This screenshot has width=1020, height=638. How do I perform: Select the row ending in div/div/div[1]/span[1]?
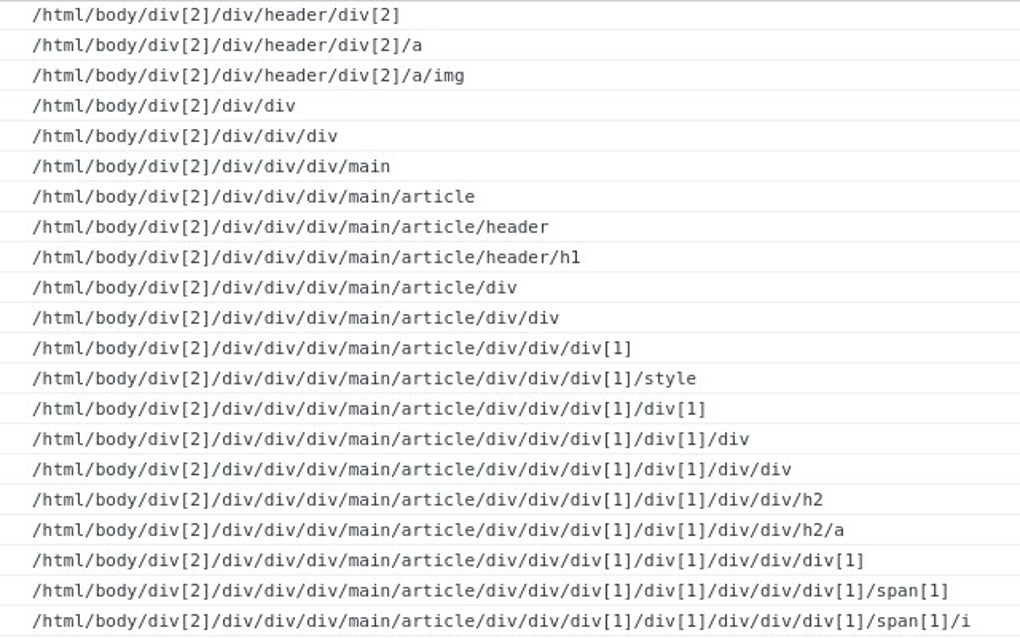tap(510, 591)
